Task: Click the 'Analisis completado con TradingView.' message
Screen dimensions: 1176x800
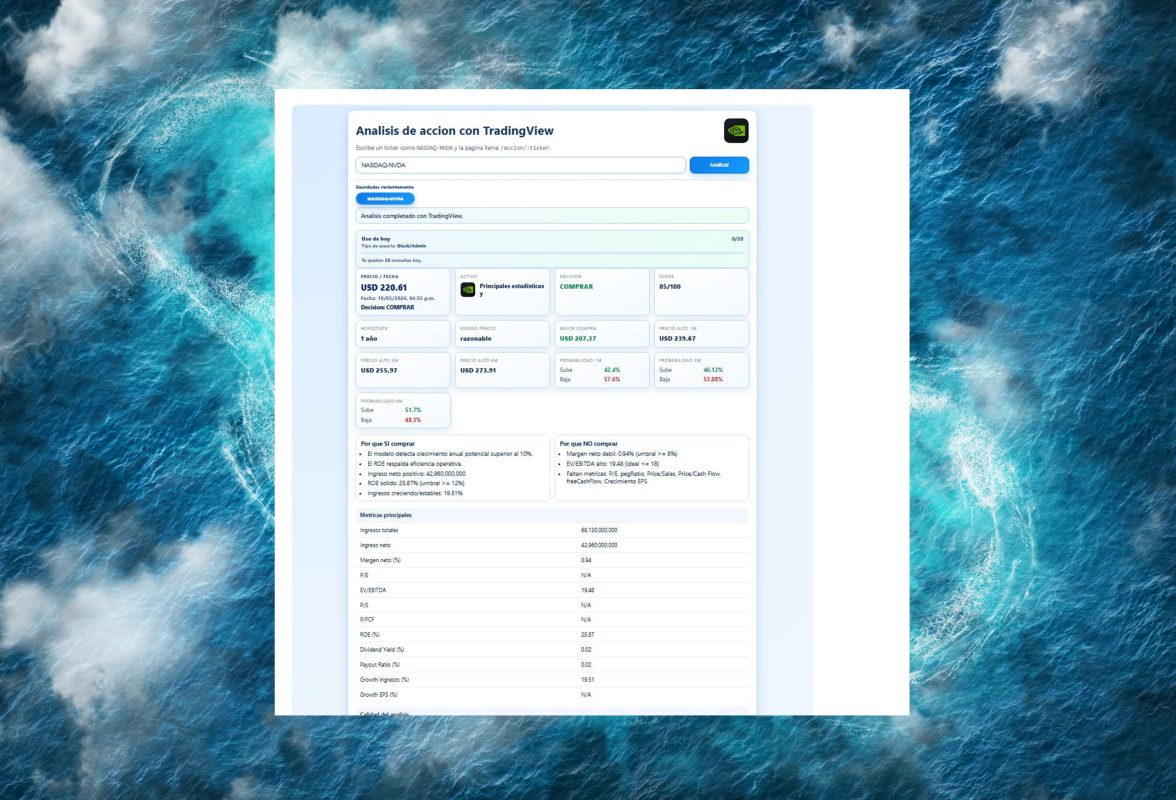Action: pos(412,216)
